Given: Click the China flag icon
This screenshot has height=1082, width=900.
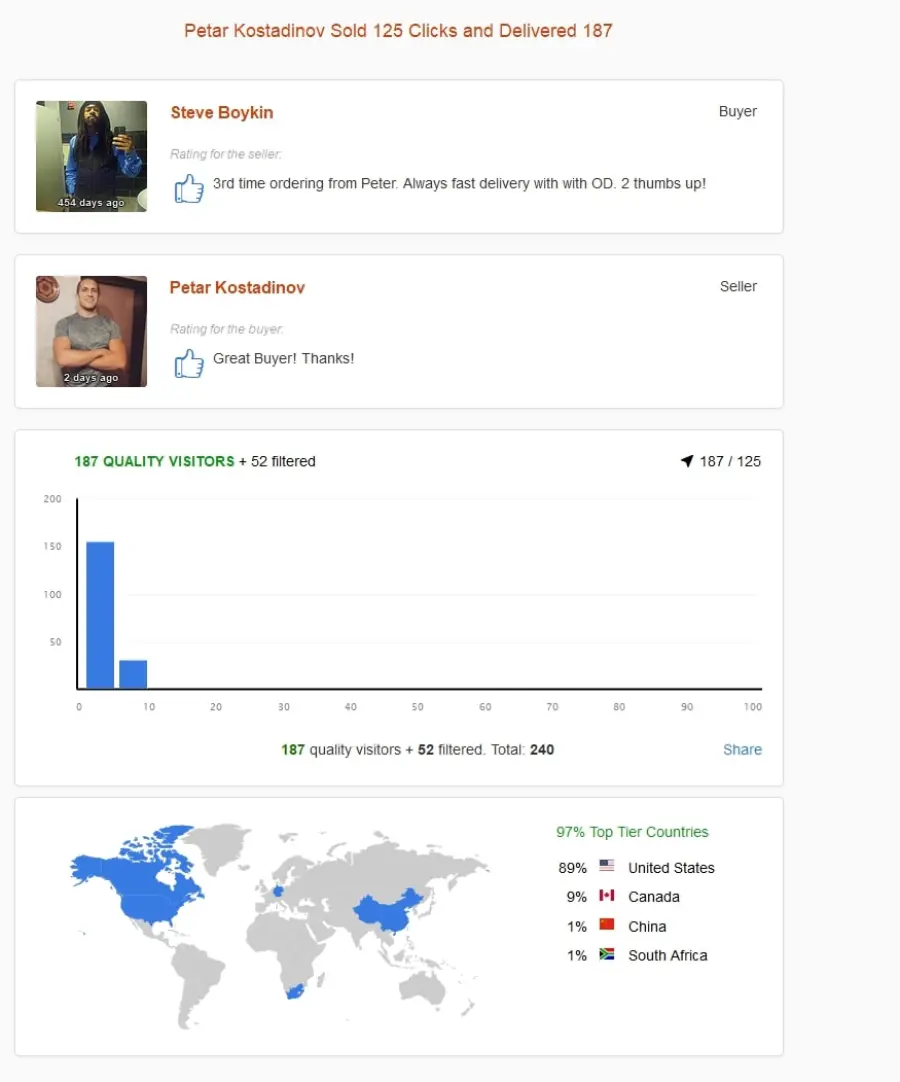Looking at the screenshot, I should point(607,924).
